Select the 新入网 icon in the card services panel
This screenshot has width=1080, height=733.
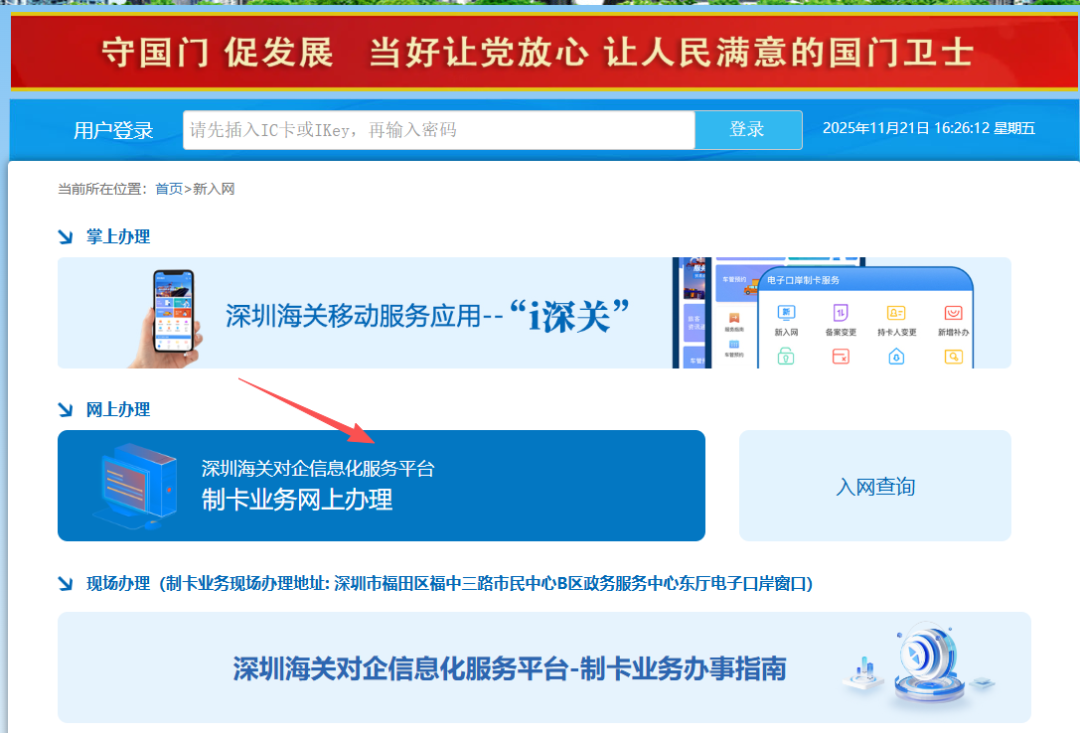[786, 312]
